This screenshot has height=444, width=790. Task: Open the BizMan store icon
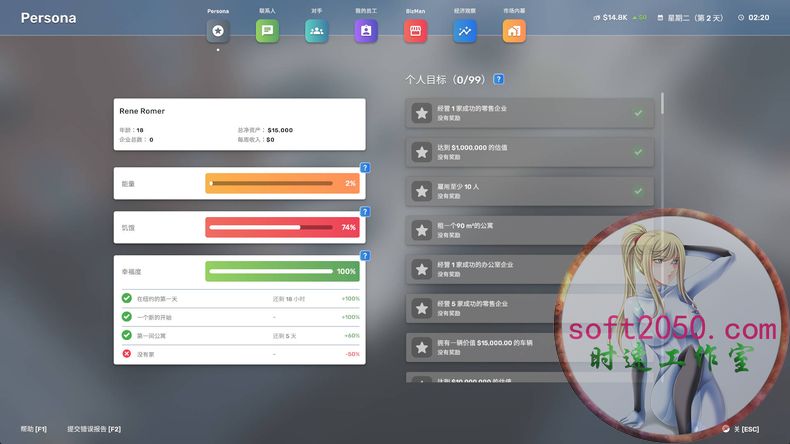tap(415, 31)
